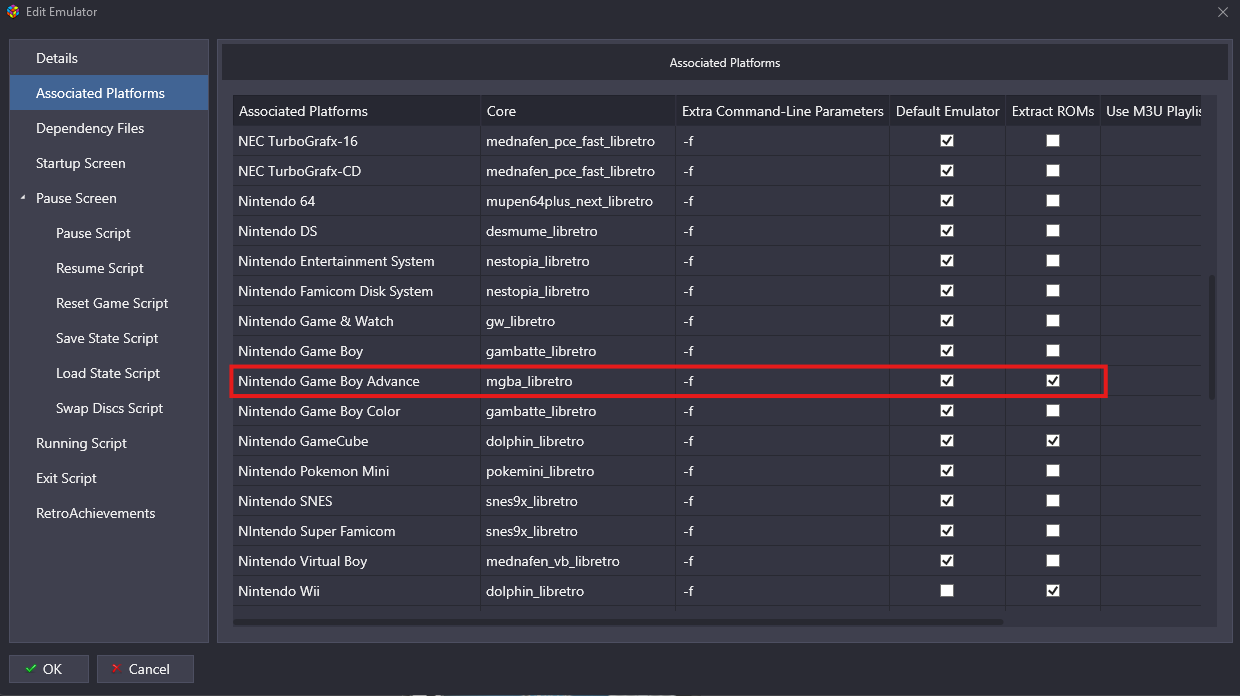Collapse the Pause Screen tree arrow
The image size is (1240, 696).
pyautogui.click(x=22, y=198)
